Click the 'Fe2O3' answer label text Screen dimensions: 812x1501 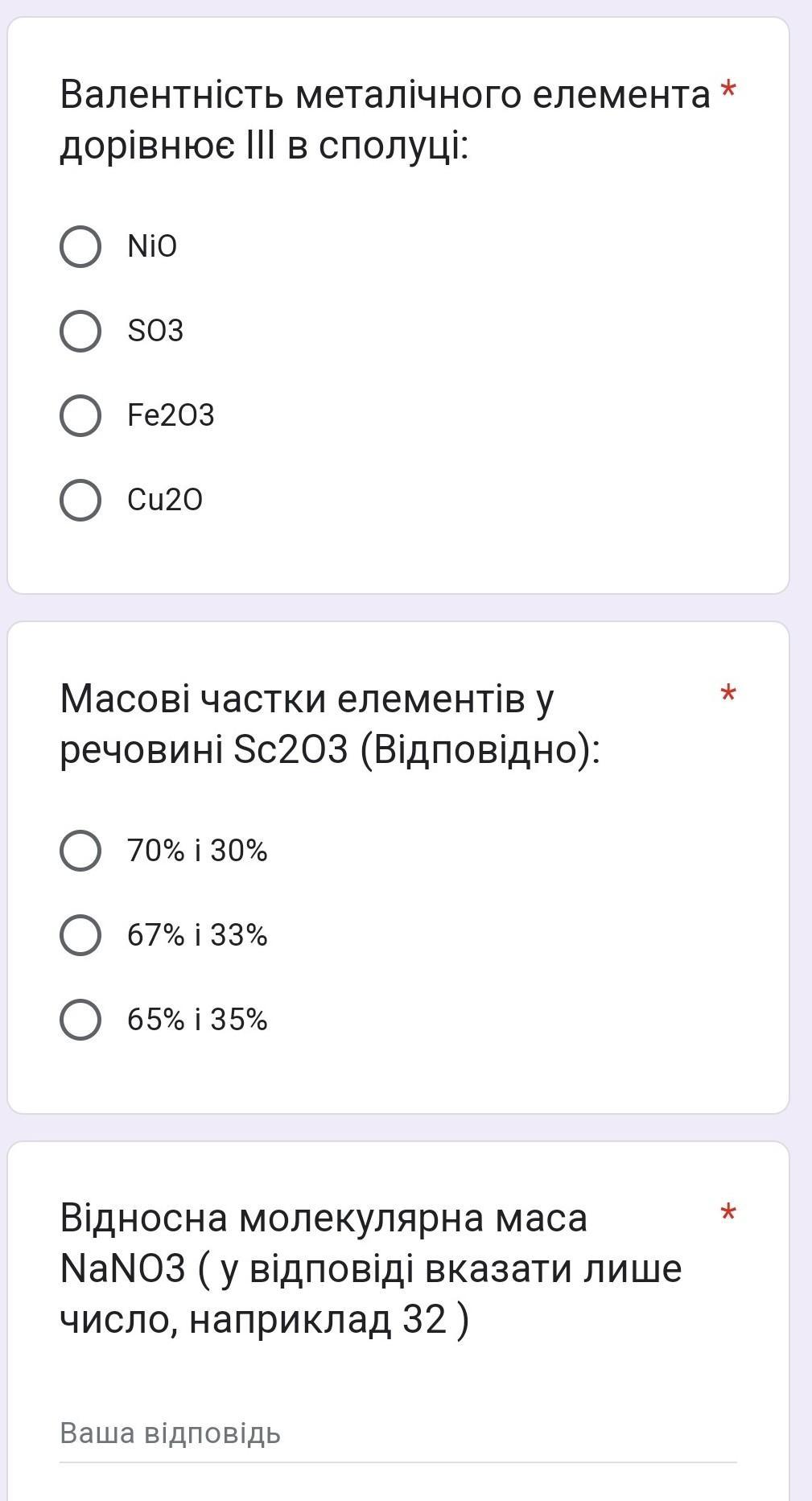click(x=171, y=415)
